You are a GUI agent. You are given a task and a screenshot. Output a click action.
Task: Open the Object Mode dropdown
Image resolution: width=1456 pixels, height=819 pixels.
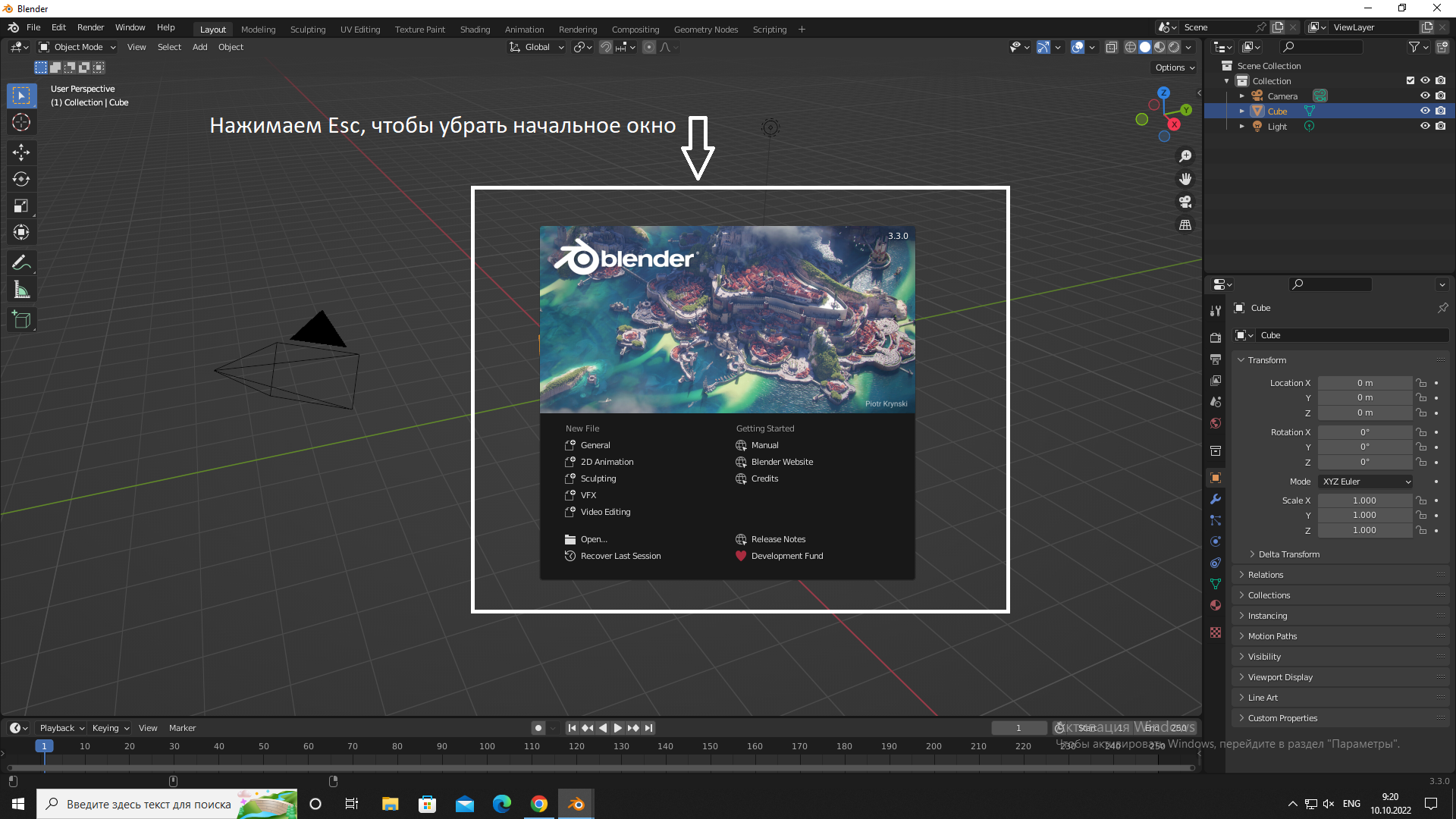coord(77,47)
